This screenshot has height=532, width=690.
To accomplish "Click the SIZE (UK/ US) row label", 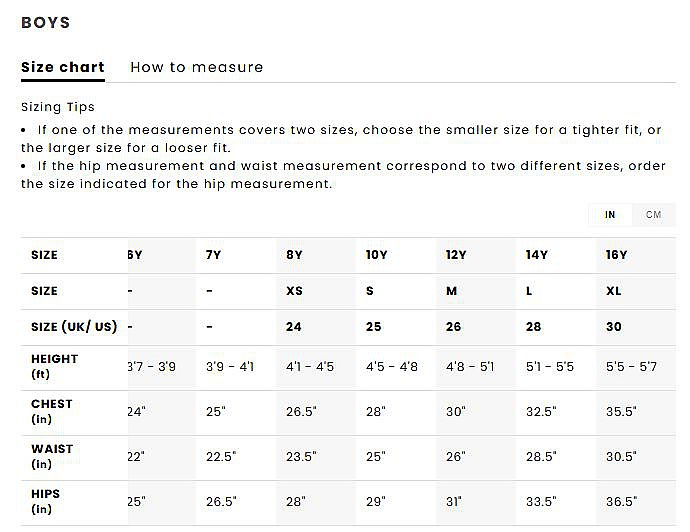I will (x=74, y=327).
